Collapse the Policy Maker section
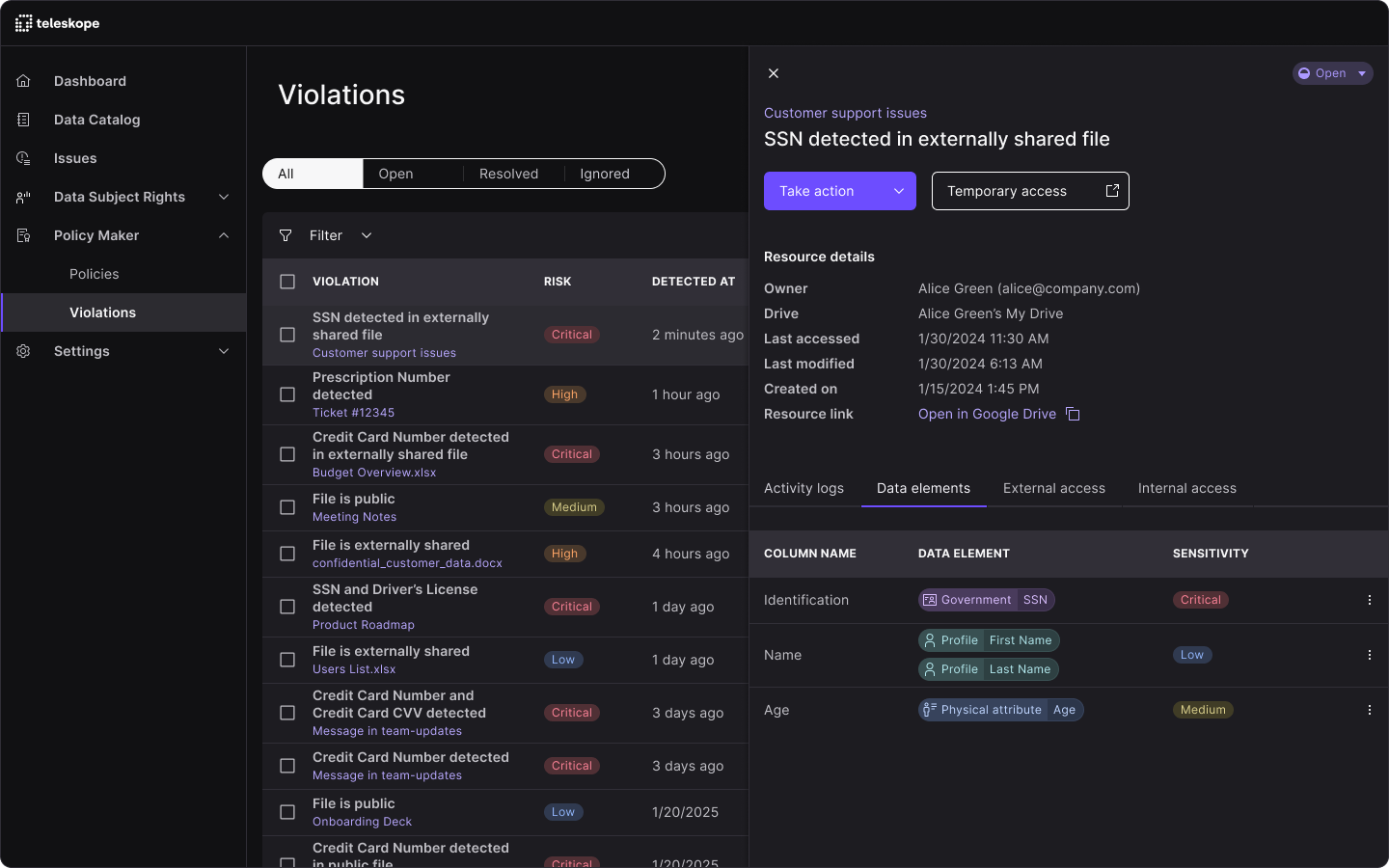1389x868 pixels. pyautogui.click(x=224, y=235)
